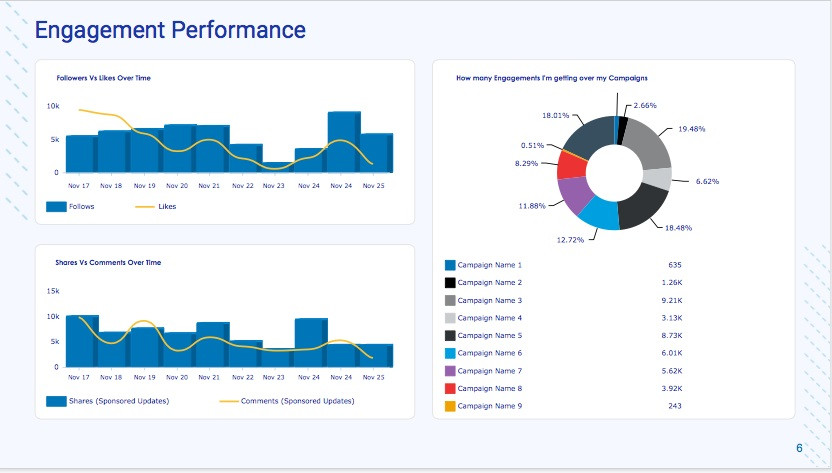This screenshot has height=473, width=832.
Task: Click the 9.21K engagement value
Action: pos(672,300)
